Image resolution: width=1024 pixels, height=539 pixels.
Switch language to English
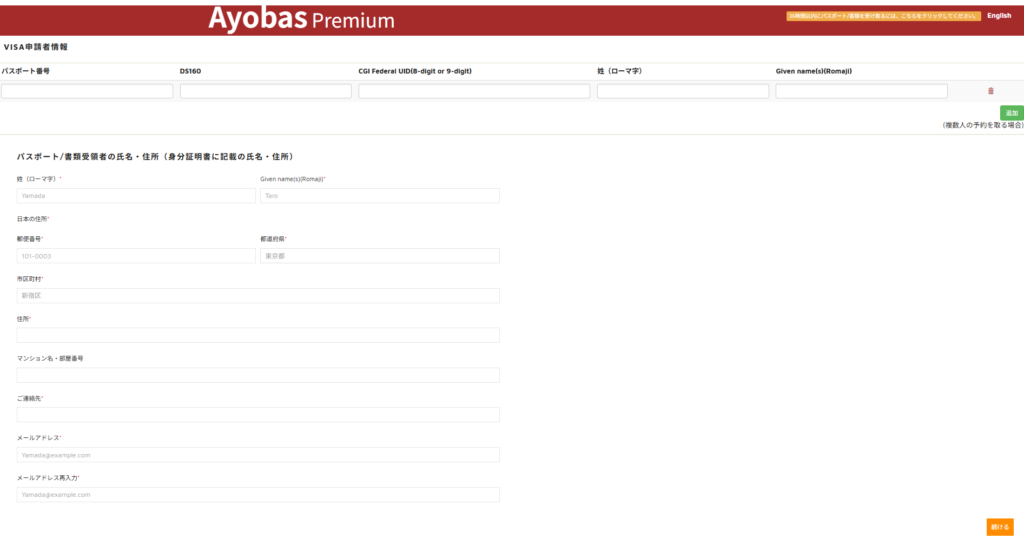tap(998, 16)
